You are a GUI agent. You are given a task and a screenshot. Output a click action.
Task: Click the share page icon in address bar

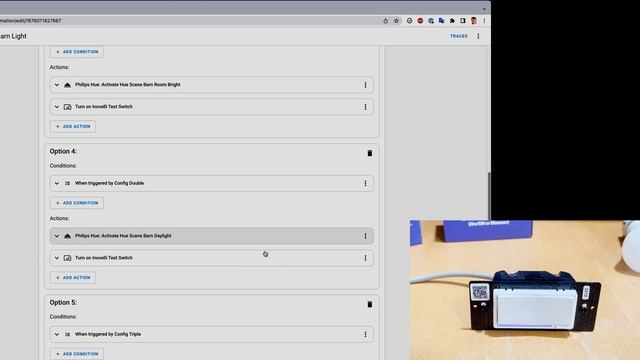[x=385, y=21]
